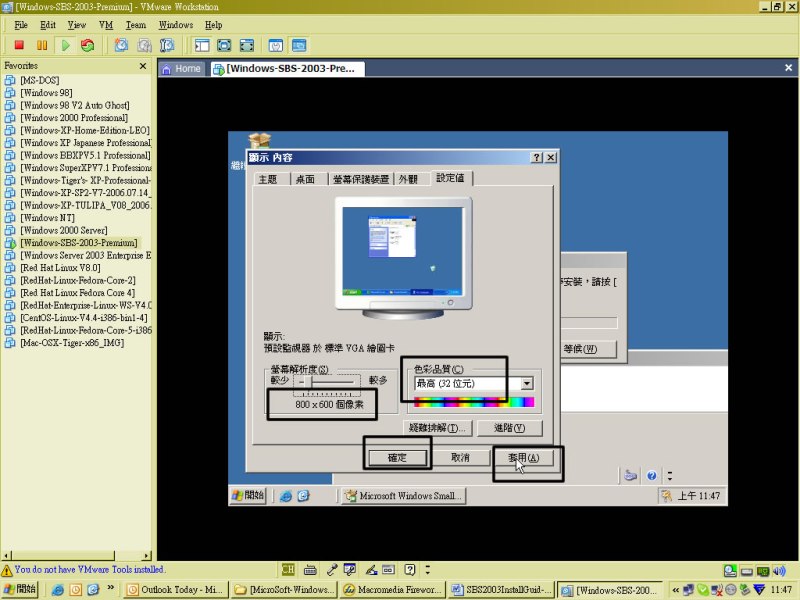Open the guest 開始 Start button
The image size is (800, 600).
[x=248, y=495]
